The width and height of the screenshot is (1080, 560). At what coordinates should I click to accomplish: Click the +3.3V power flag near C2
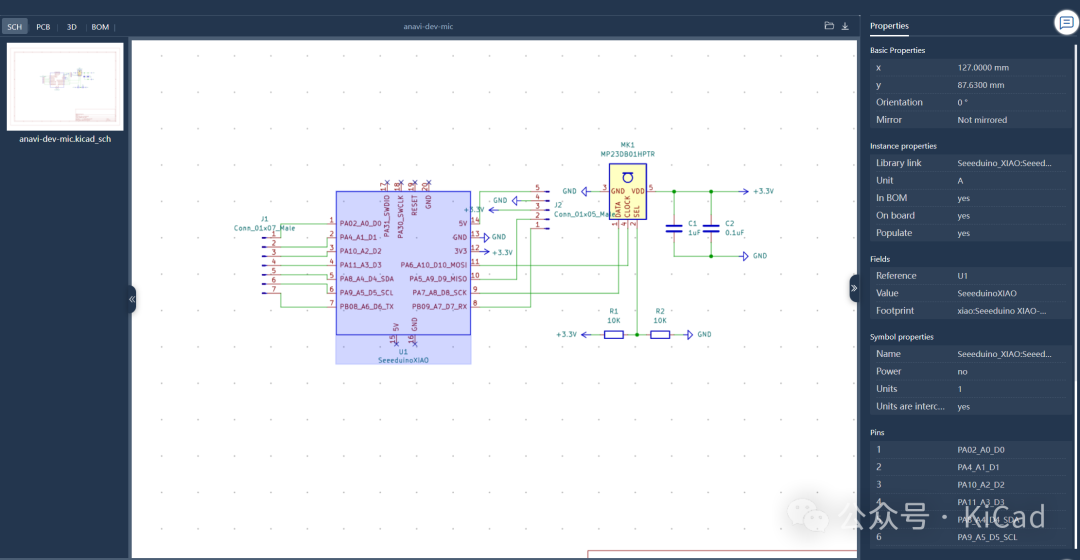757,191
